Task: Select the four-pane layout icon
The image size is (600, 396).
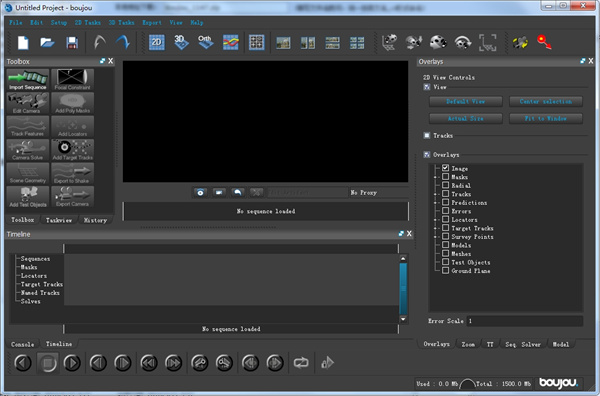Action: [357, 42]
